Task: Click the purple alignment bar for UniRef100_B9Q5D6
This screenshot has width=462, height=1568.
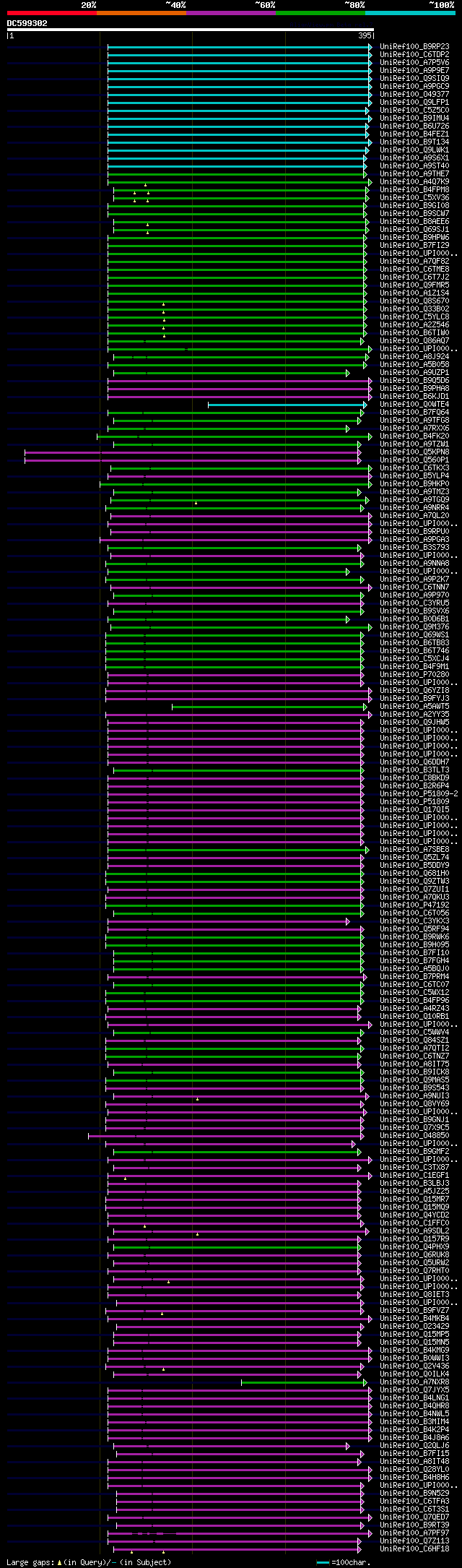Action: tap(239, 381)
